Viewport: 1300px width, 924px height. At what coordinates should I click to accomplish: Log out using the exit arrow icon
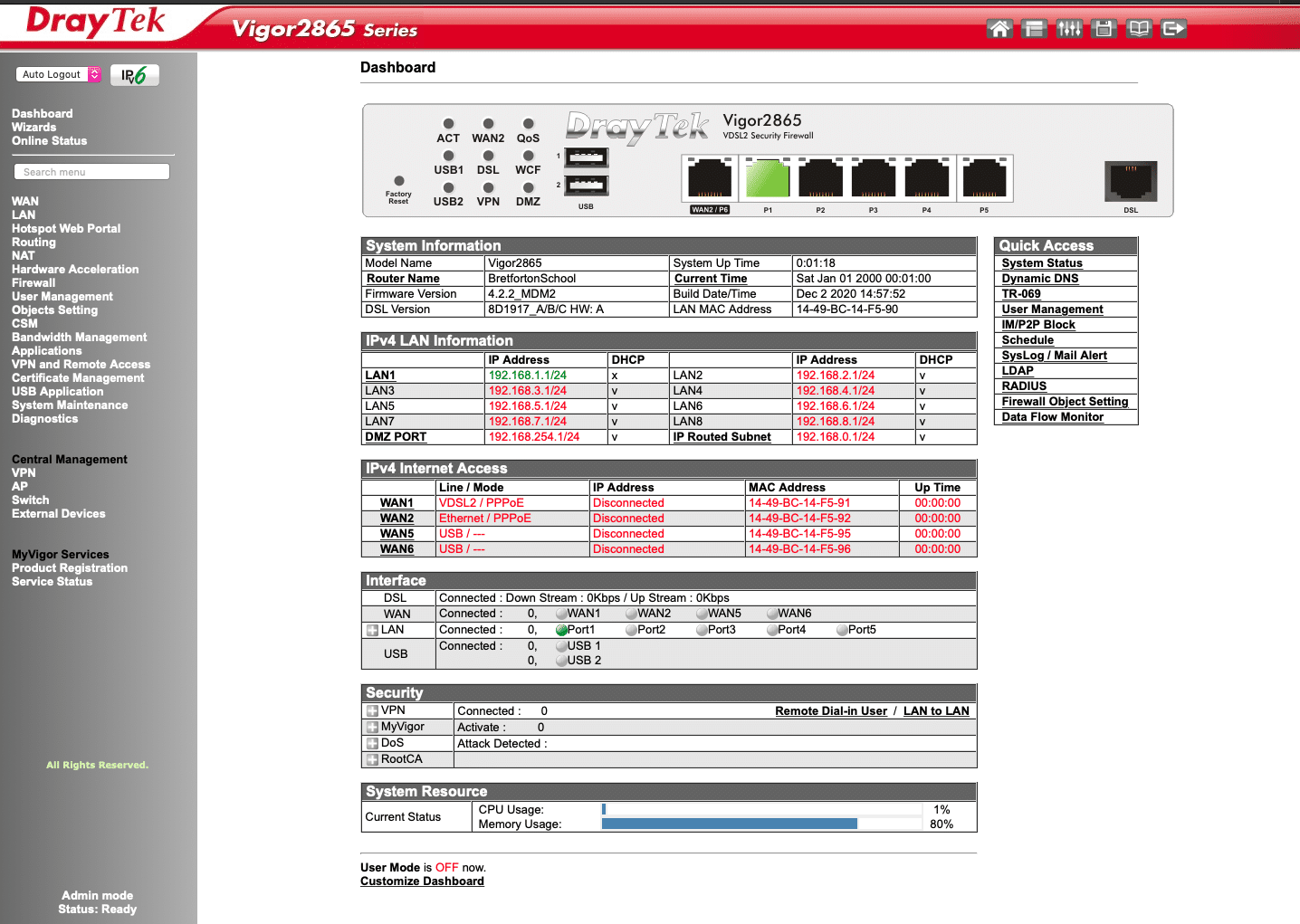click(x=1173, y=28)
